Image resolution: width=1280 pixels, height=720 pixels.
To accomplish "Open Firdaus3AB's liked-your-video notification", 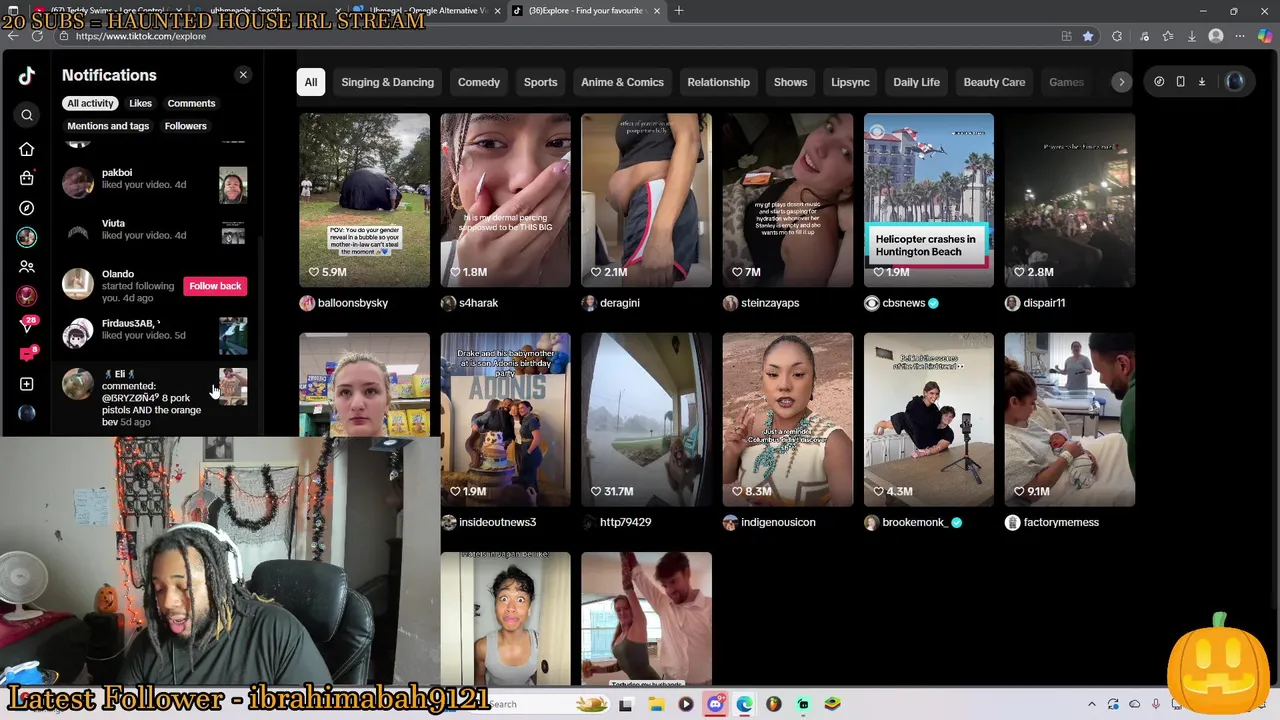I will (154, 334).
